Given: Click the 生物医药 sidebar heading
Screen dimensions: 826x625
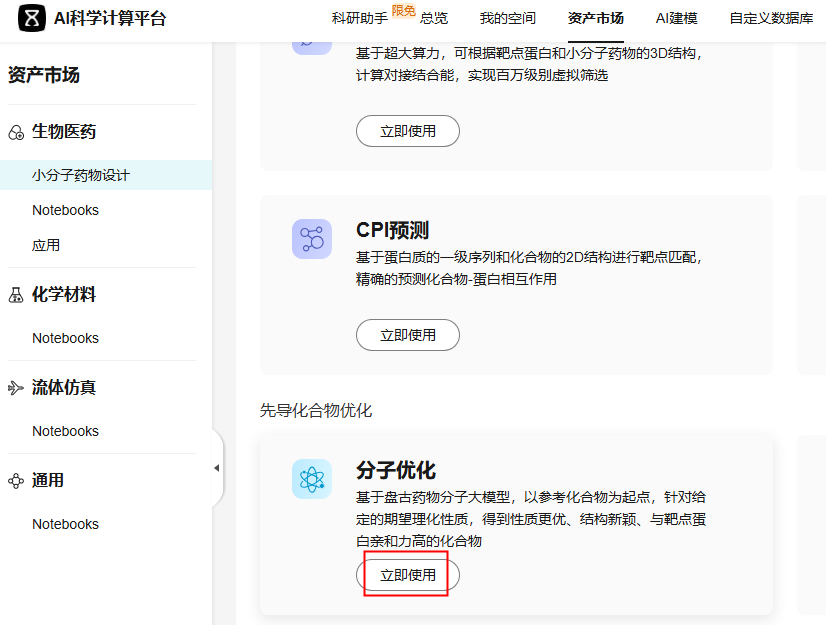Looking at the screenshot, I should click(x=64, y=131).
